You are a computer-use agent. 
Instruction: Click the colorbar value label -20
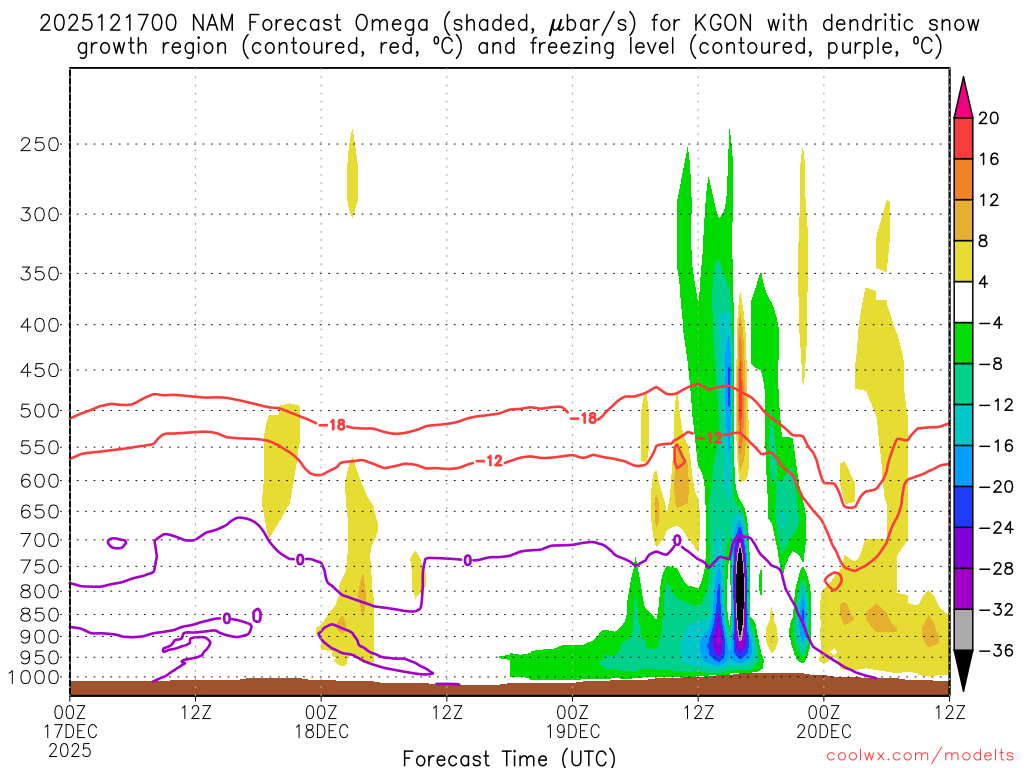(996, 487)
